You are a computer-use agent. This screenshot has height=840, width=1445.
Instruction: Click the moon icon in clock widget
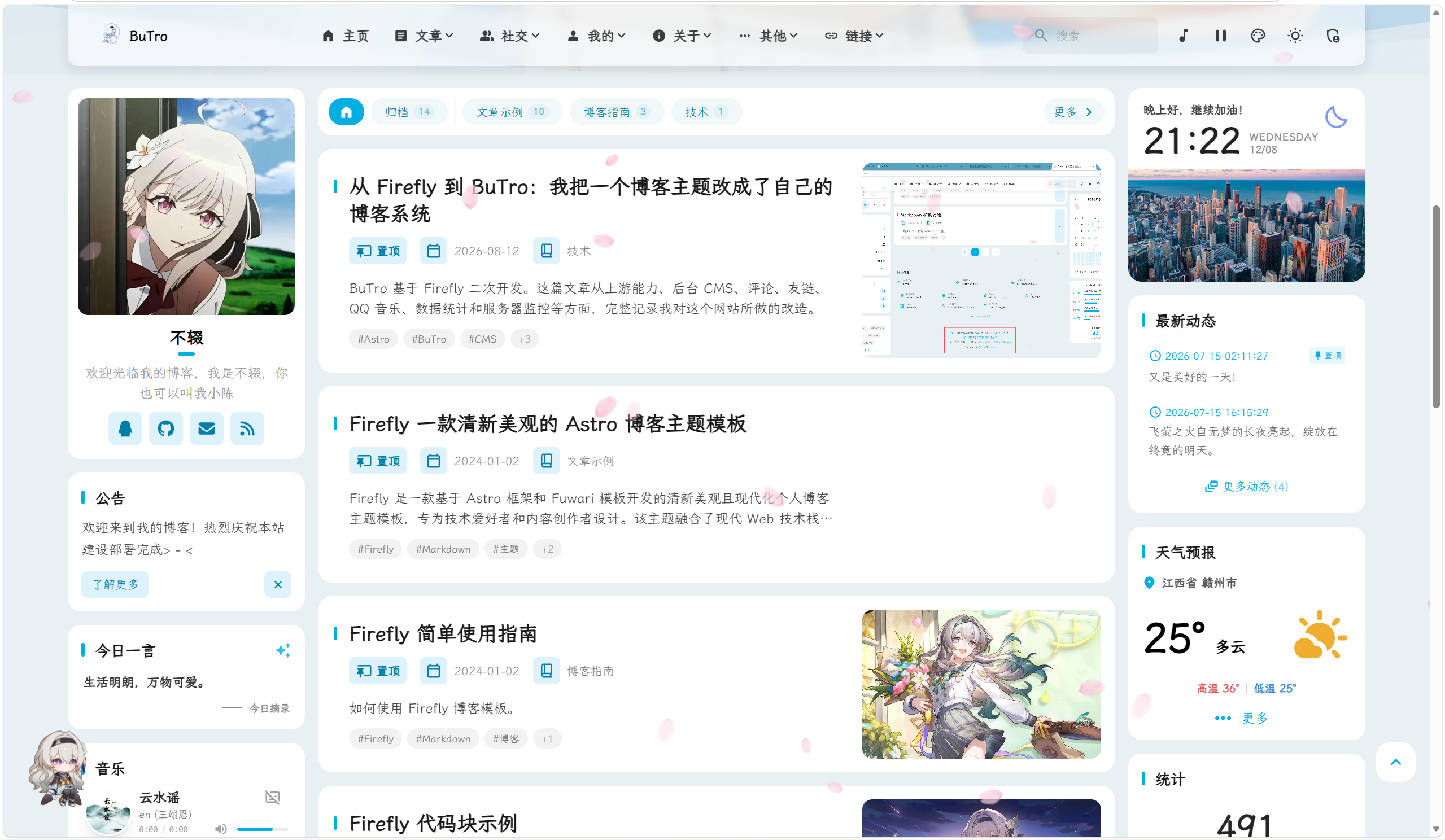point(1336,117)
